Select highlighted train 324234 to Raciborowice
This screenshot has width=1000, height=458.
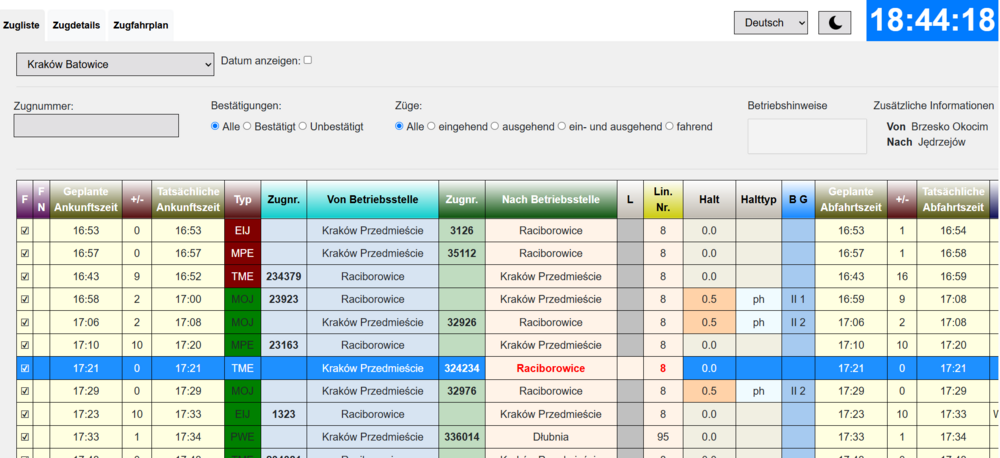pyautogui.click(x=461, y=368)
